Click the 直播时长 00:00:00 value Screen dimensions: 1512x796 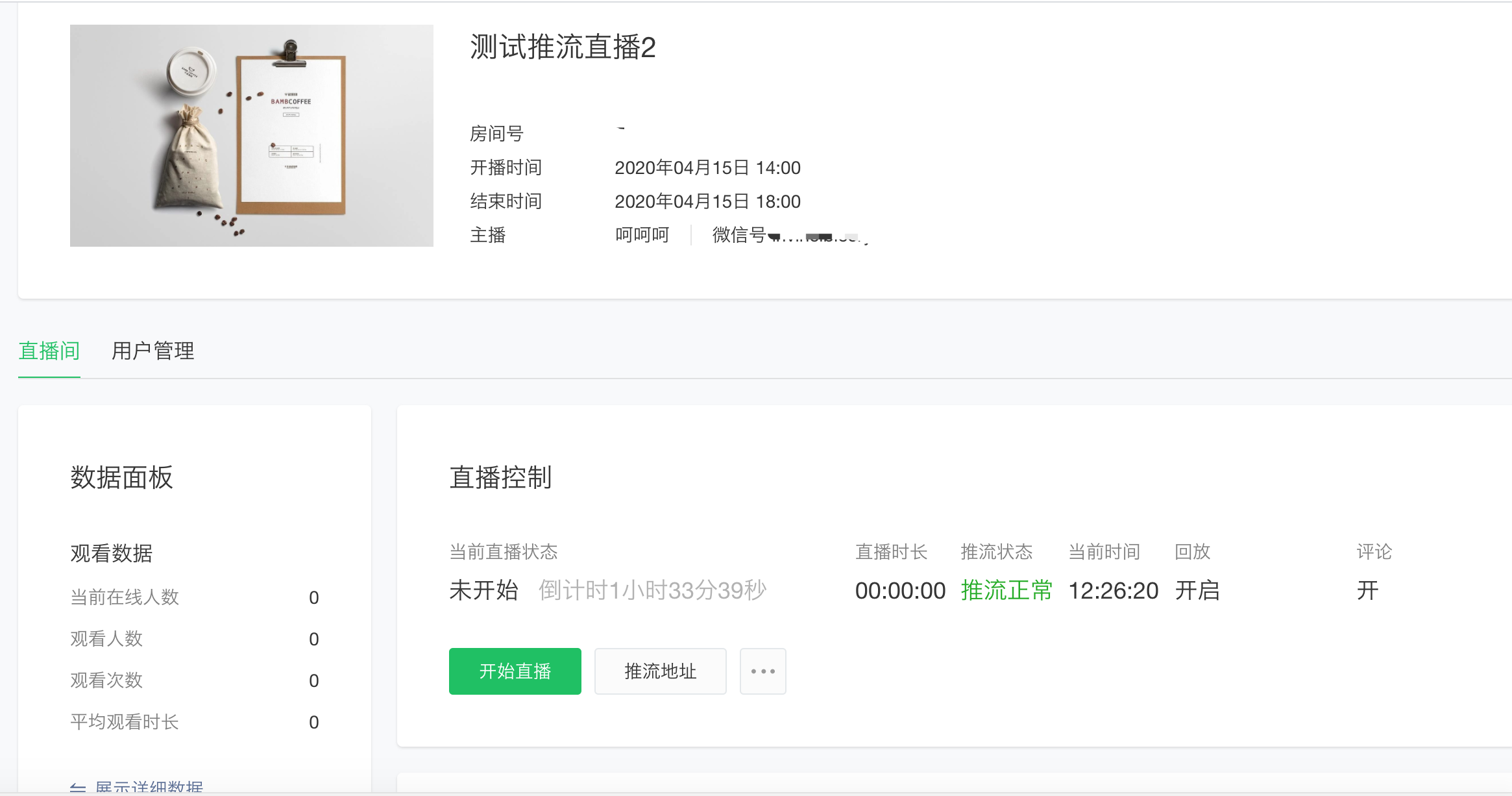coord(900,591)
